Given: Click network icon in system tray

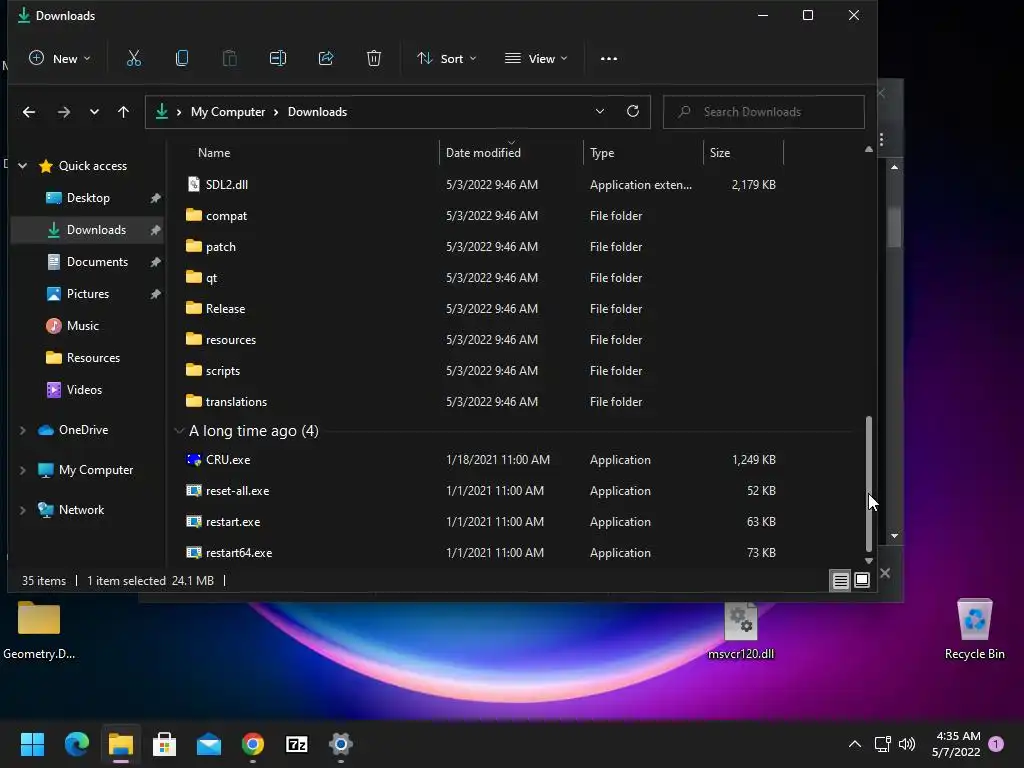Looking at the screenshot, I should [x=882, y=744].
